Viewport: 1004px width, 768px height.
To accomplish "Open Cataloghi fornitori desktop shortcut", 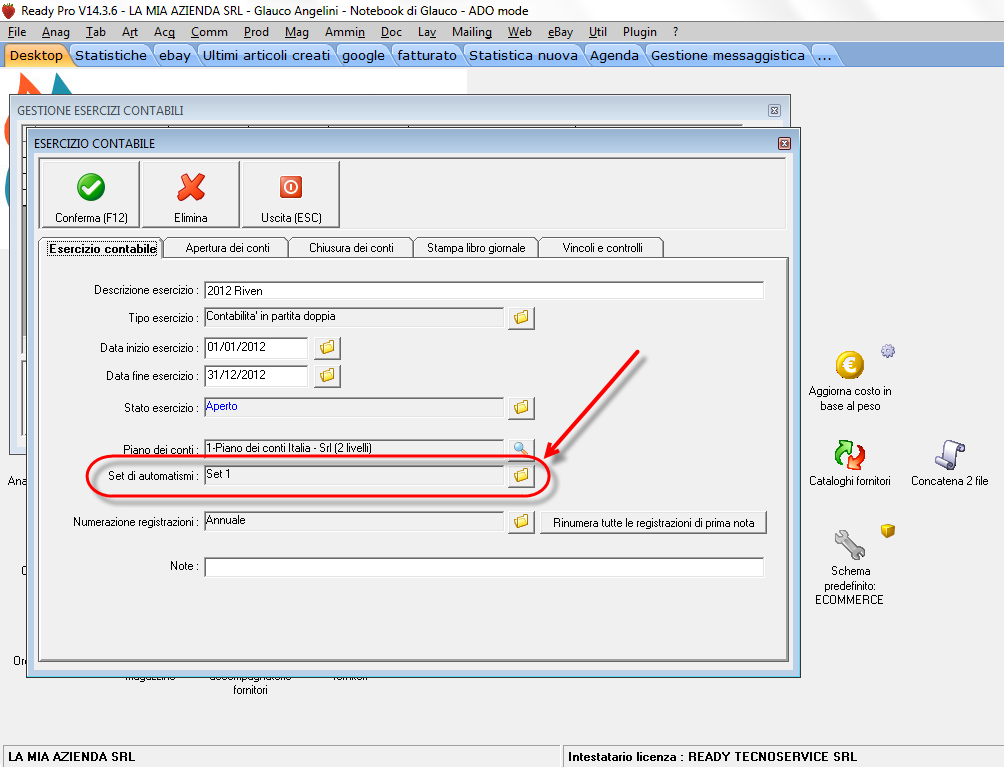I will click(850, 462).
